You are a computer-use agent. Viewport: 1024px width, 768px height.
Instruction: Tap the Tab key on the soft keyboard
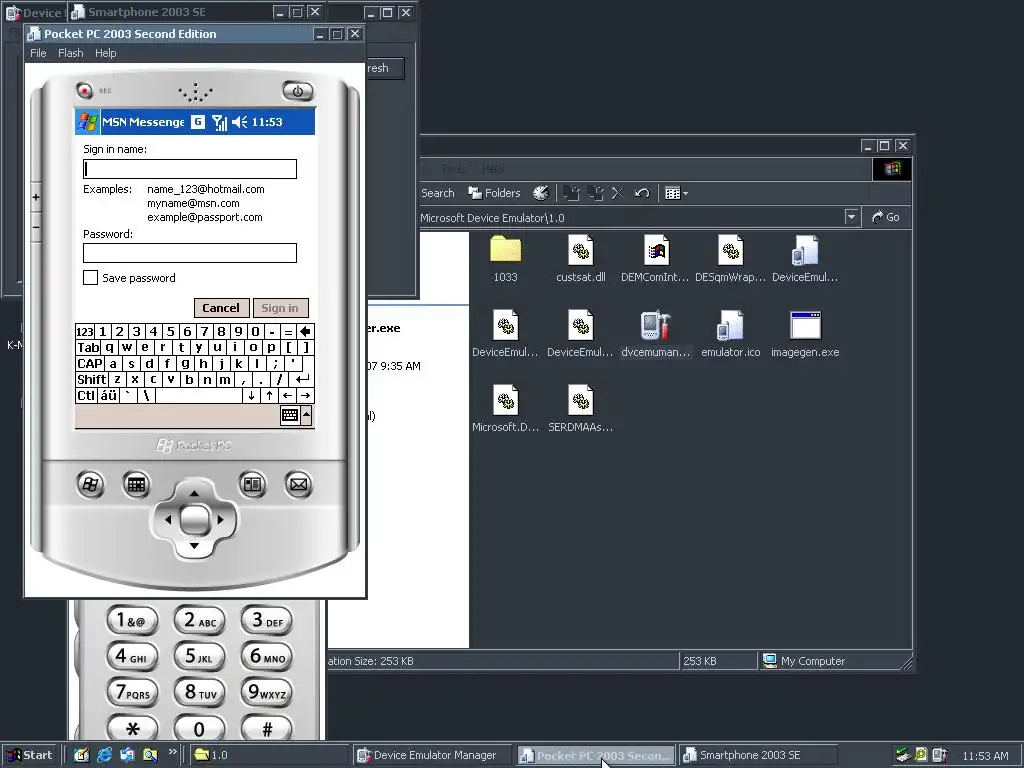click(x=88, y=347)
